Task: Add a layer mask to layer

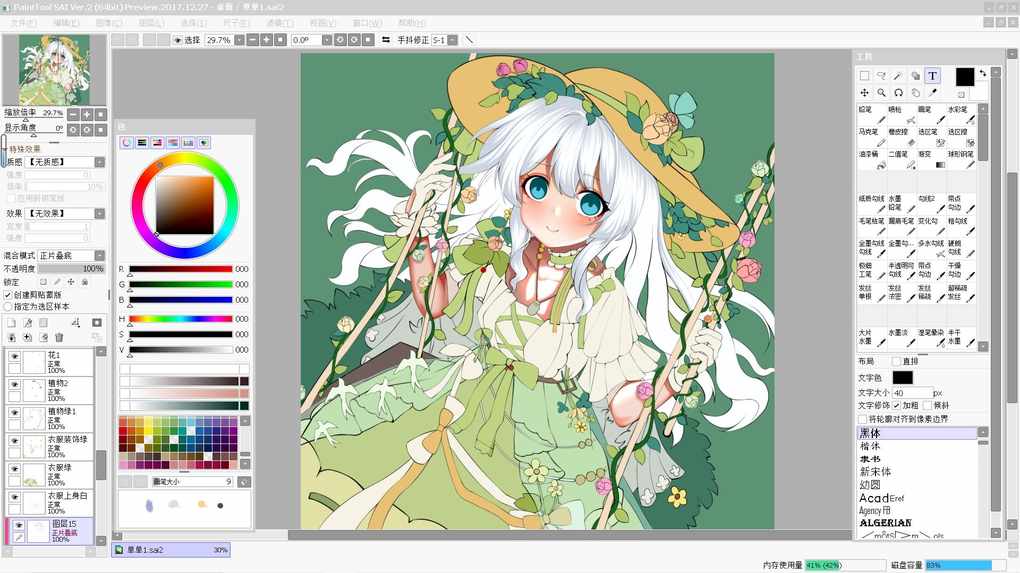Action: 96,323
